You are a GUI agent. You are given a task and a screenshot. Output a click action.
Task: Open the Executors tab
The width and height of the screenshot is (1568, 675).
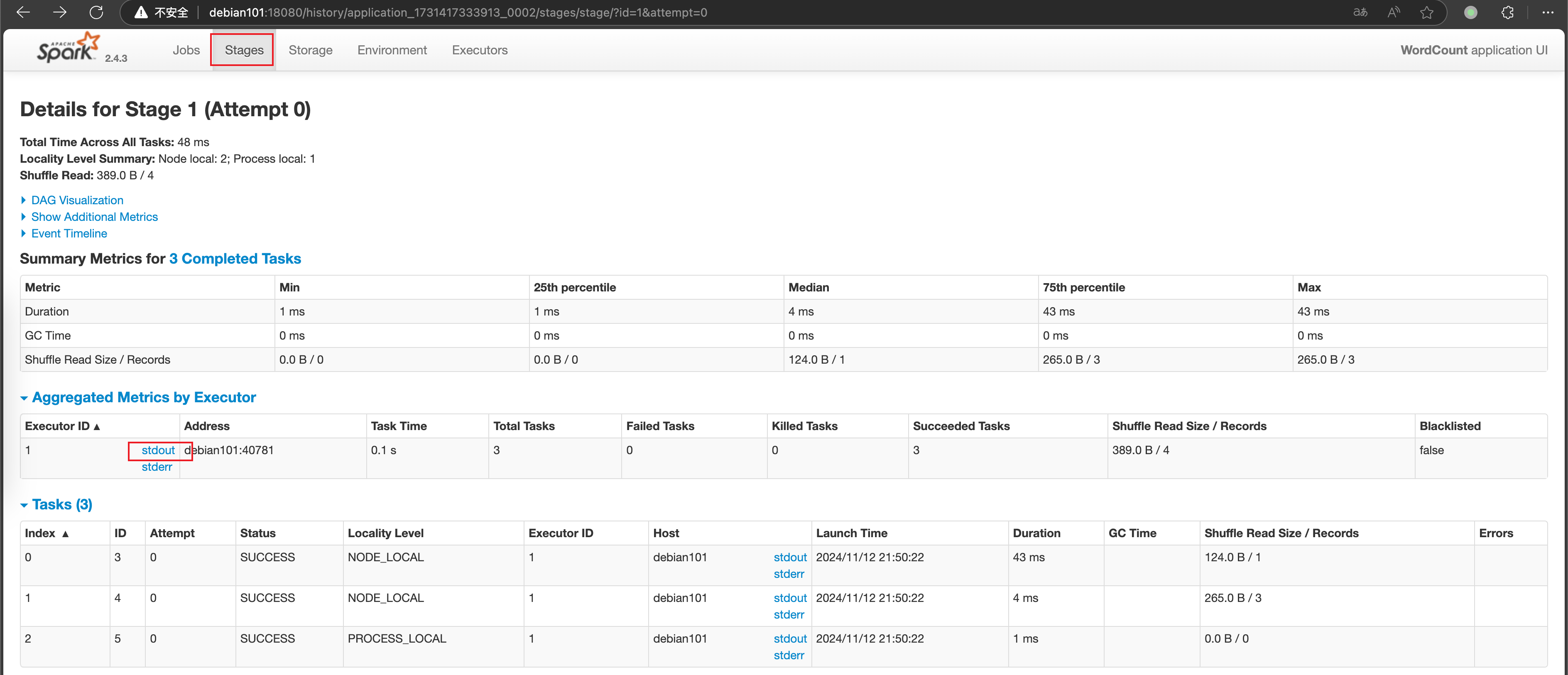(480, 50)
